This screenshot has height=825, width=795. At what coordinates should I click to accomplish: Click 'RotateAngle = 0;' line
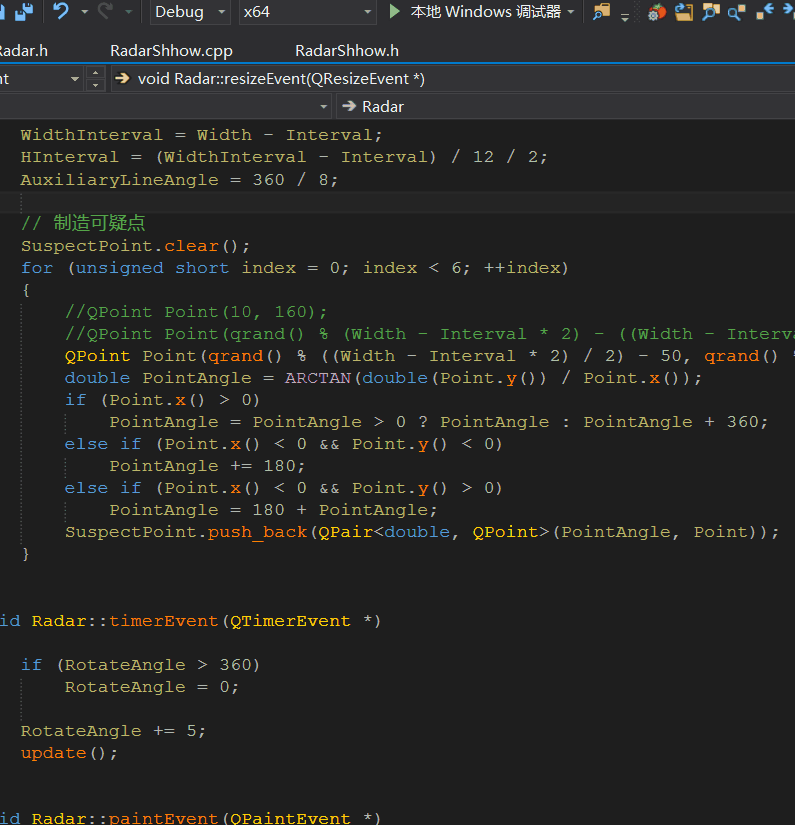tap(152, 688)
